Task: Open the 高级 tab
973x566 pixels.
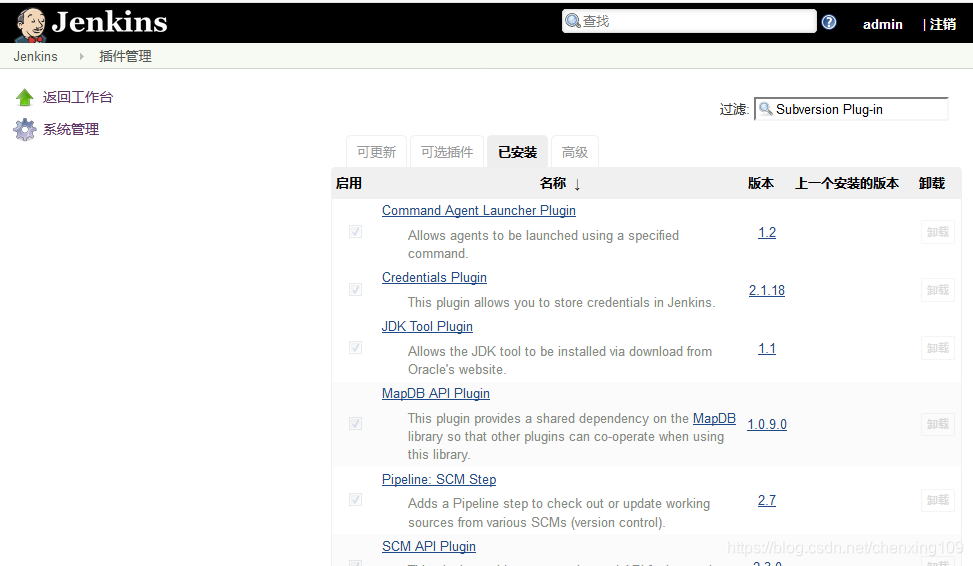Action: (x=575, y=152)
